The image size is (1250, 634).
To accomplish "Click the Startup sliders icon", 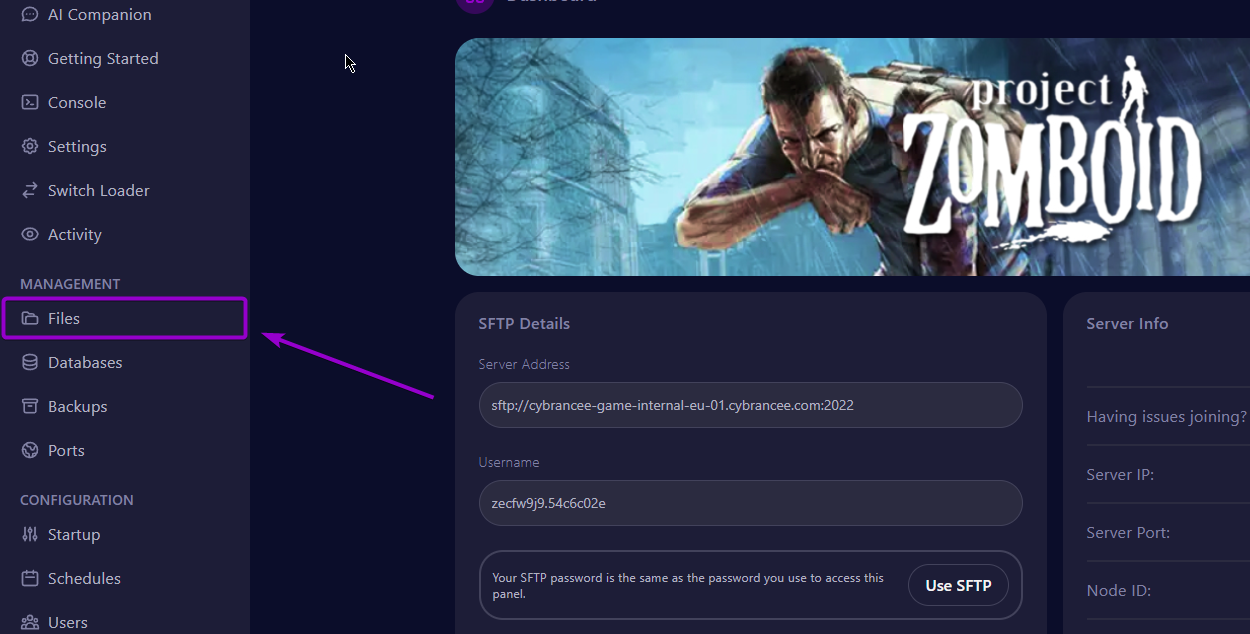I will click(x=30, y=535).
